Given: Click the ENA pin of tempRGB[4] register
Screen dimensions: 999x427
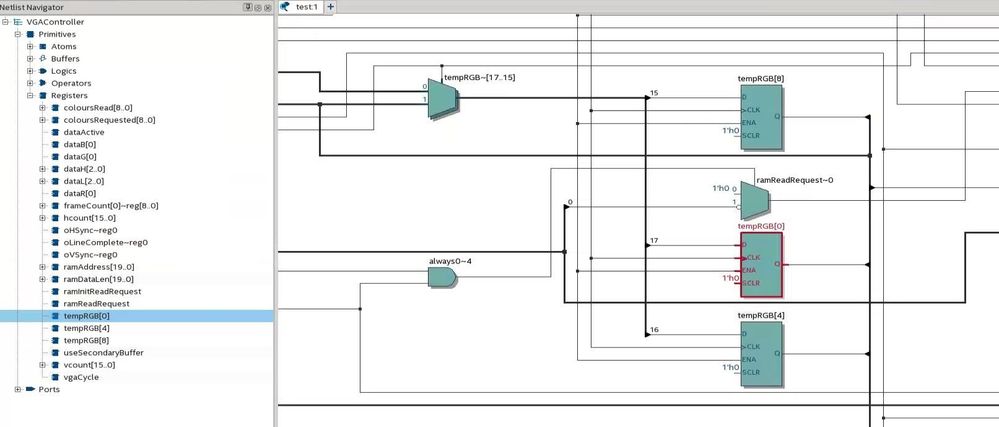Looking at the screenshot, I should tap(750, 359).
